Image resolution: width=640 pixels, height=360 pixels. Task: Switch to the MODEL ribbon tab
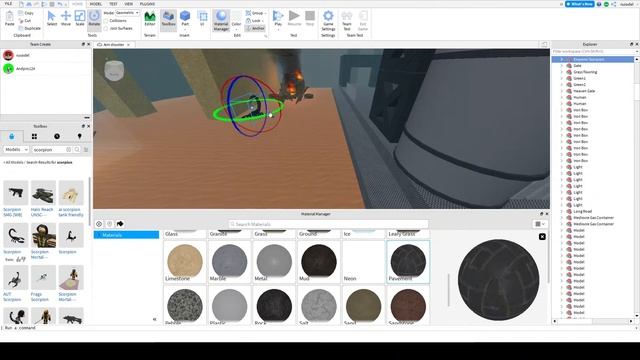[x=96, y=4]
